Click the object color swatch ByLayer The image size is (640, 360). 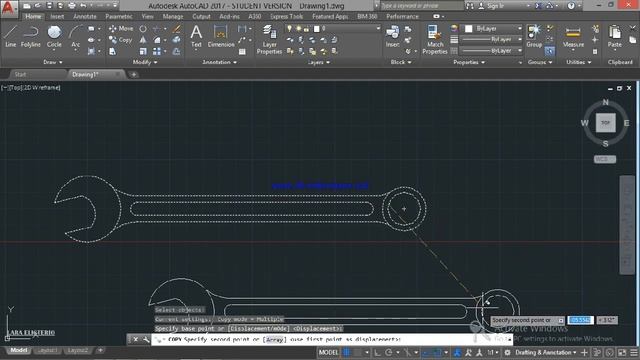(469, 29)
